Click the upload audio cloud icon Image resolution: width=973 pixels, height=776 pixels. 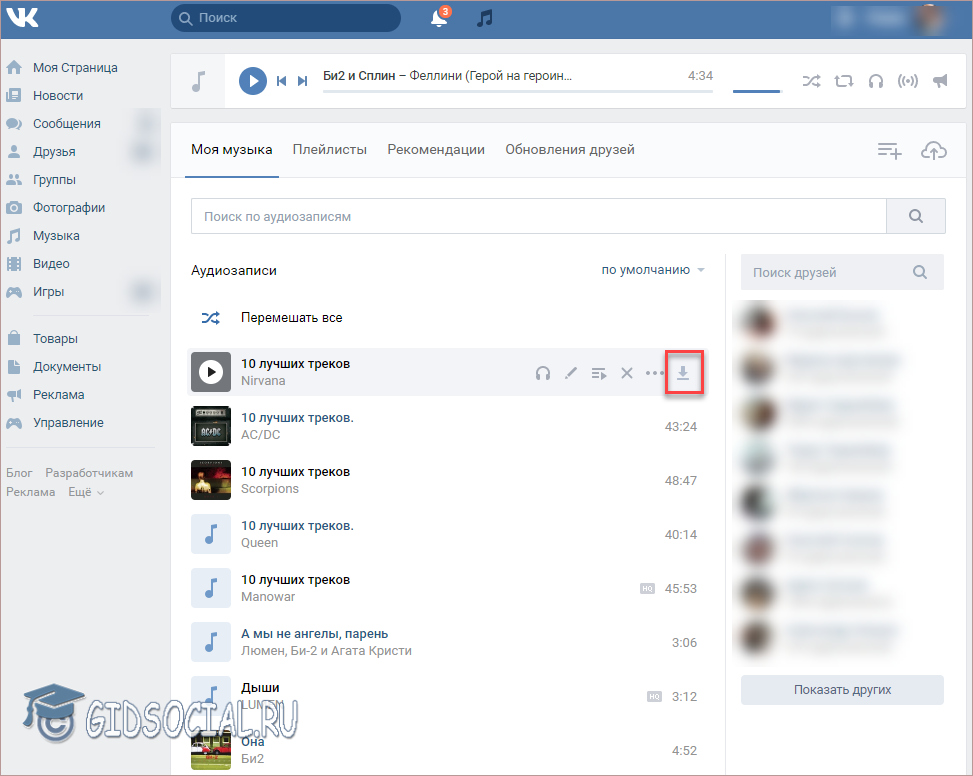[933, 150]
